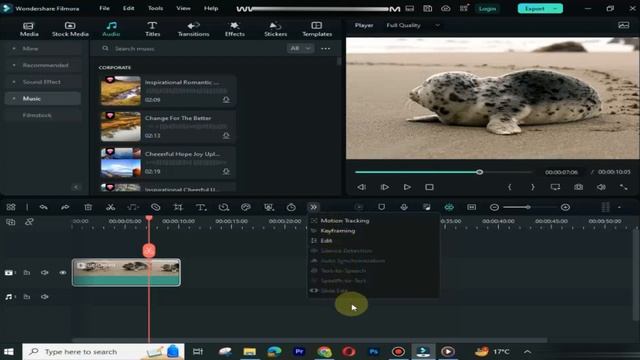Open the File menu
Viewport: 640px width, 360px height.
[104, 8]
